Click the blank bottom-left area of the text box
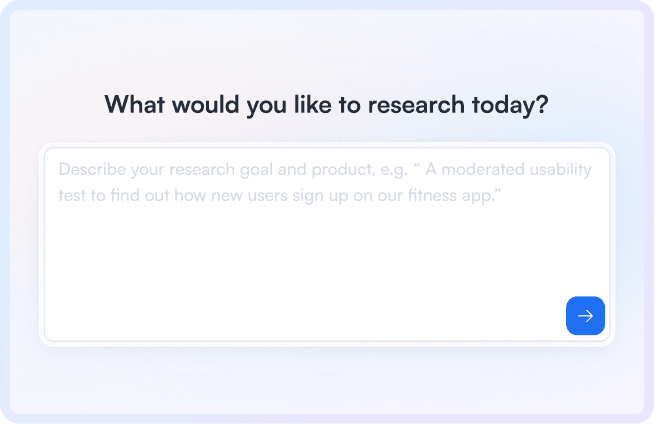 [x=104, y=309]
